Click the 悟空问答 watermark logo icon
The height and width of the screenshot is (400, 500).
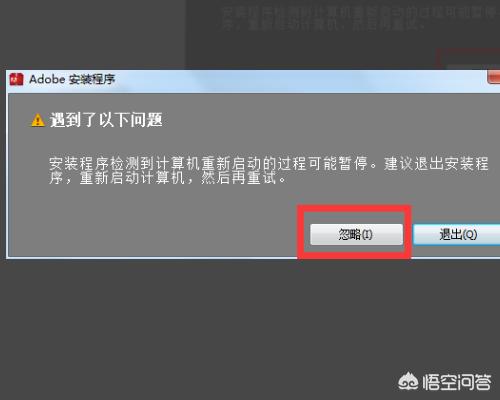[x=408, y=381]
